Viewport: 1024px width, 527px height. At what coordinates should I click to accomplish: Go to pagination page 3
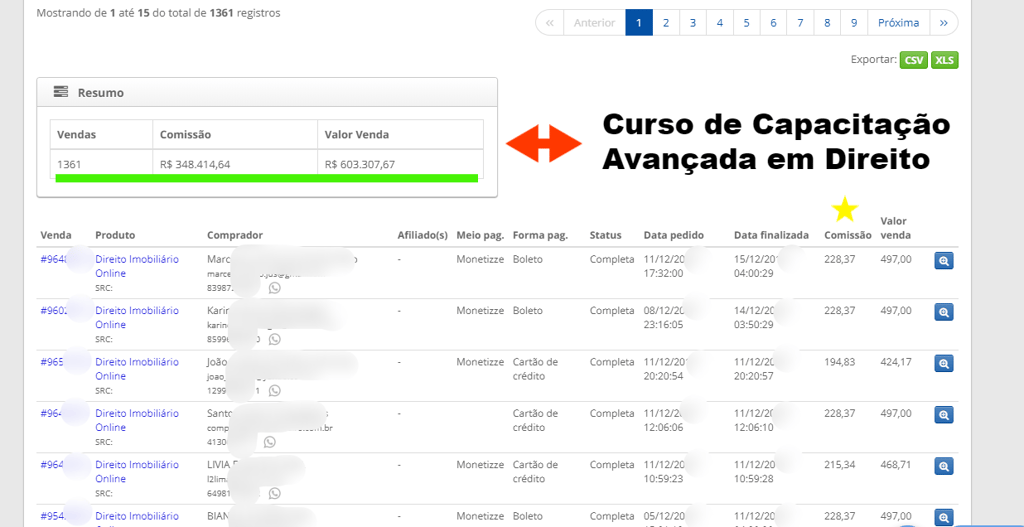[692, 23]
